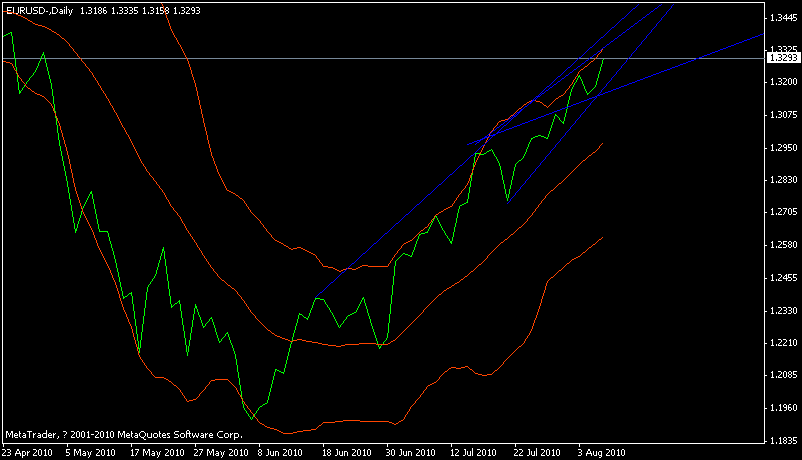Click the 1.2085 price scale label
Viewport: 802px width, 460px height.
coord(783,375)
